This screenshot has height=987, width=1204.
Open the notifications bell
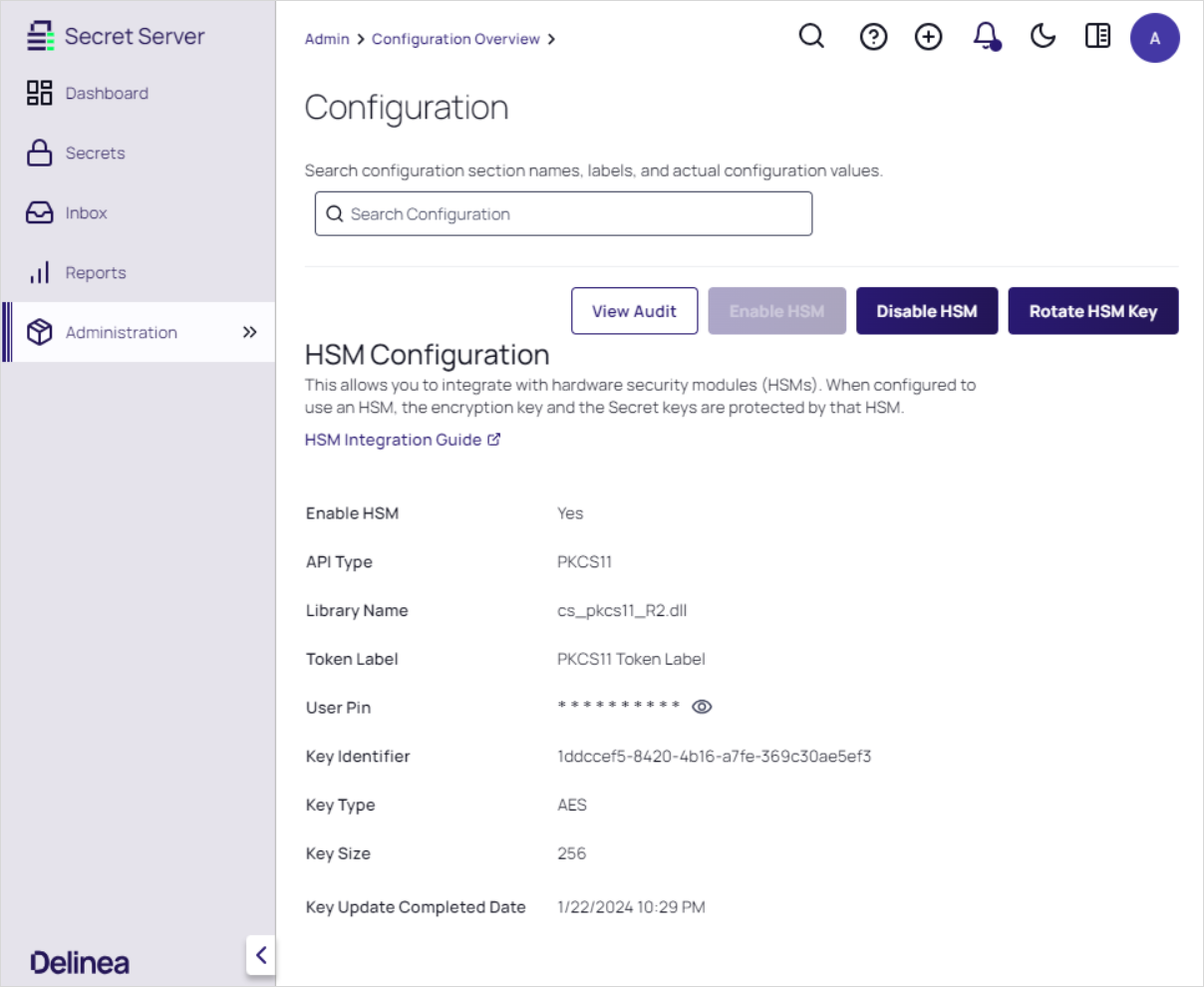986,37
